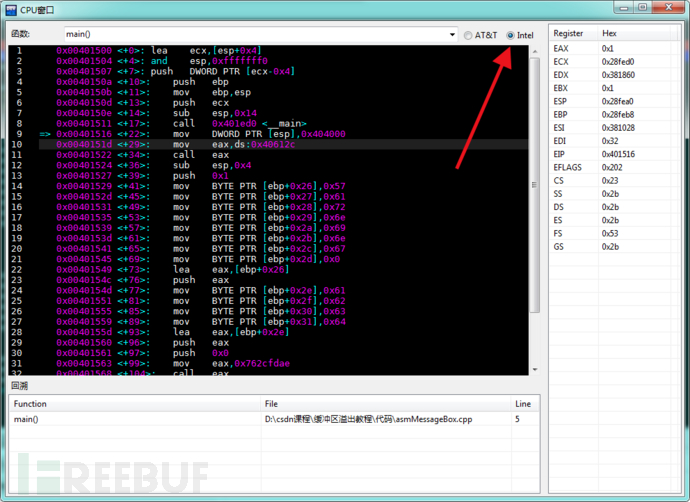Click the sub esp,0x4 instruction line

click(284, 165)
